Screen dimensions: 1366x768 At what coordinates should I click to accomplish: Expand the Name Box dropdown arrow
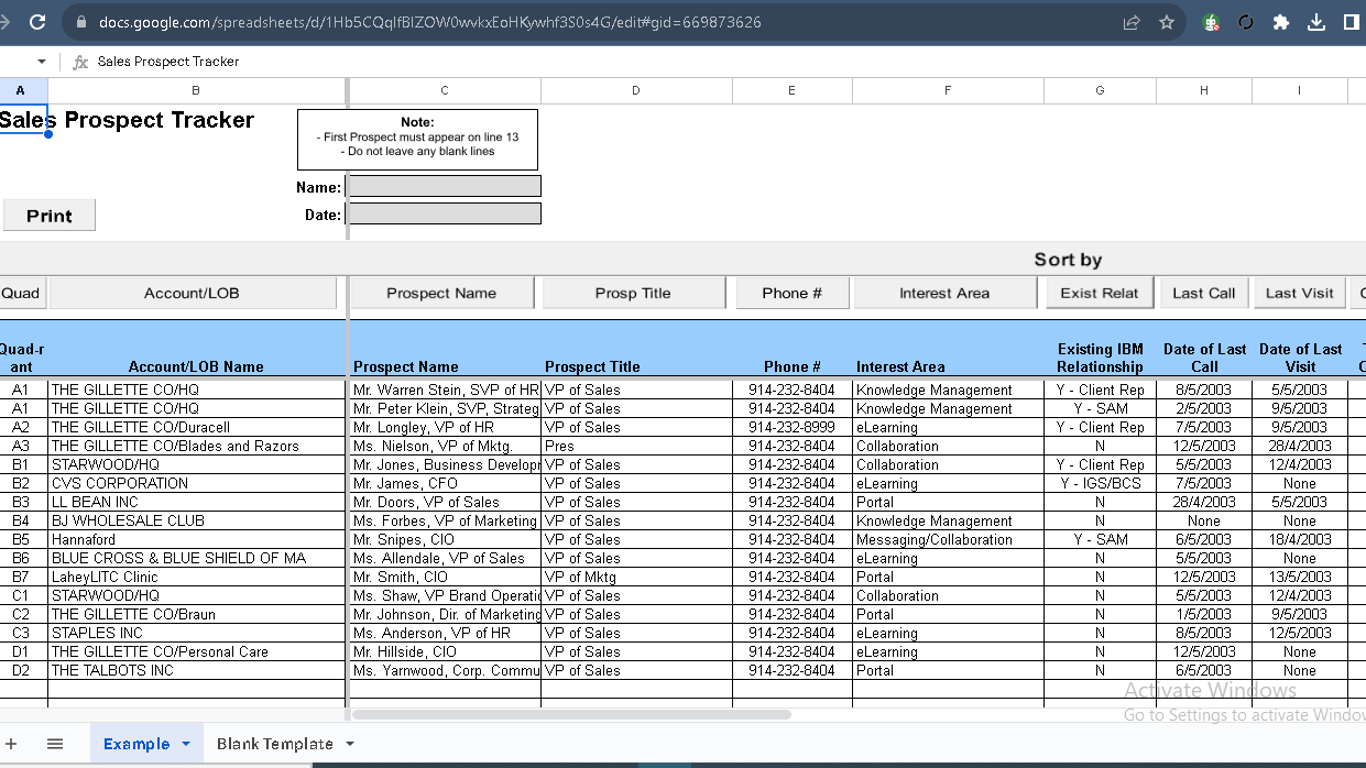point(41,62)
